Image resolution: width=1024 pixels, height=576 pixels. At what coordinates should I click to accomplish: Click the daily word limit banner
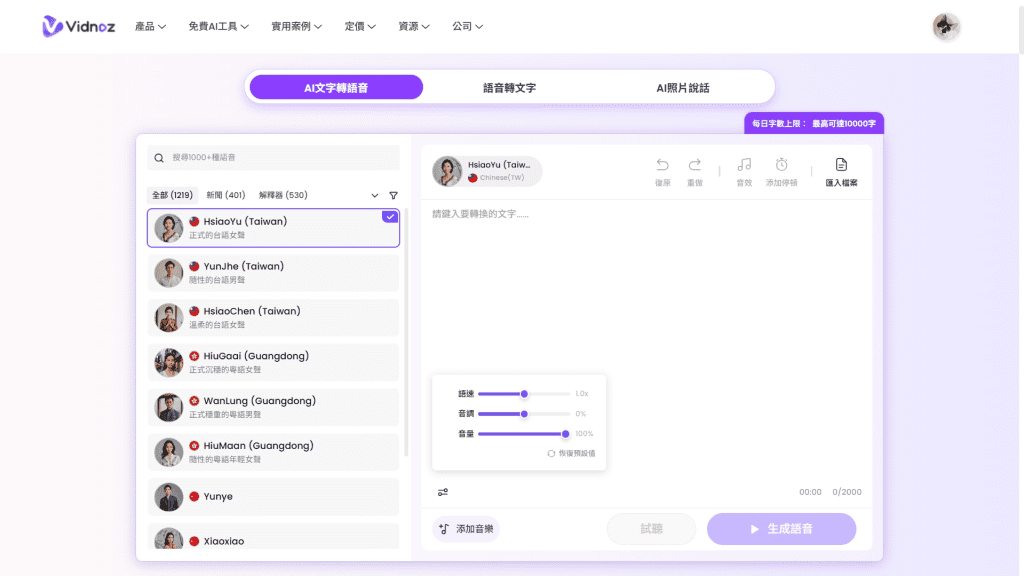click(814, 123)
